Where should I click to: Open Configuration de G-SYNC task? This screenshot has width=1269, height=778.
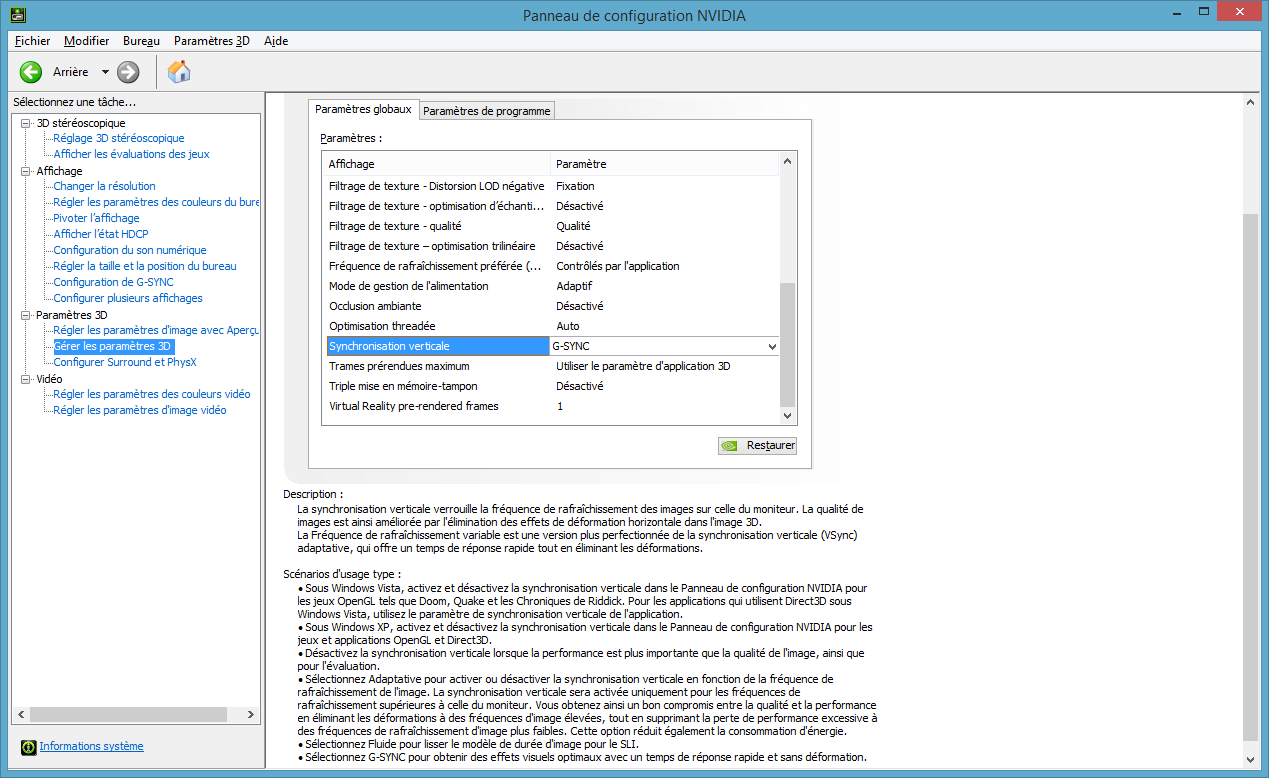113,282
